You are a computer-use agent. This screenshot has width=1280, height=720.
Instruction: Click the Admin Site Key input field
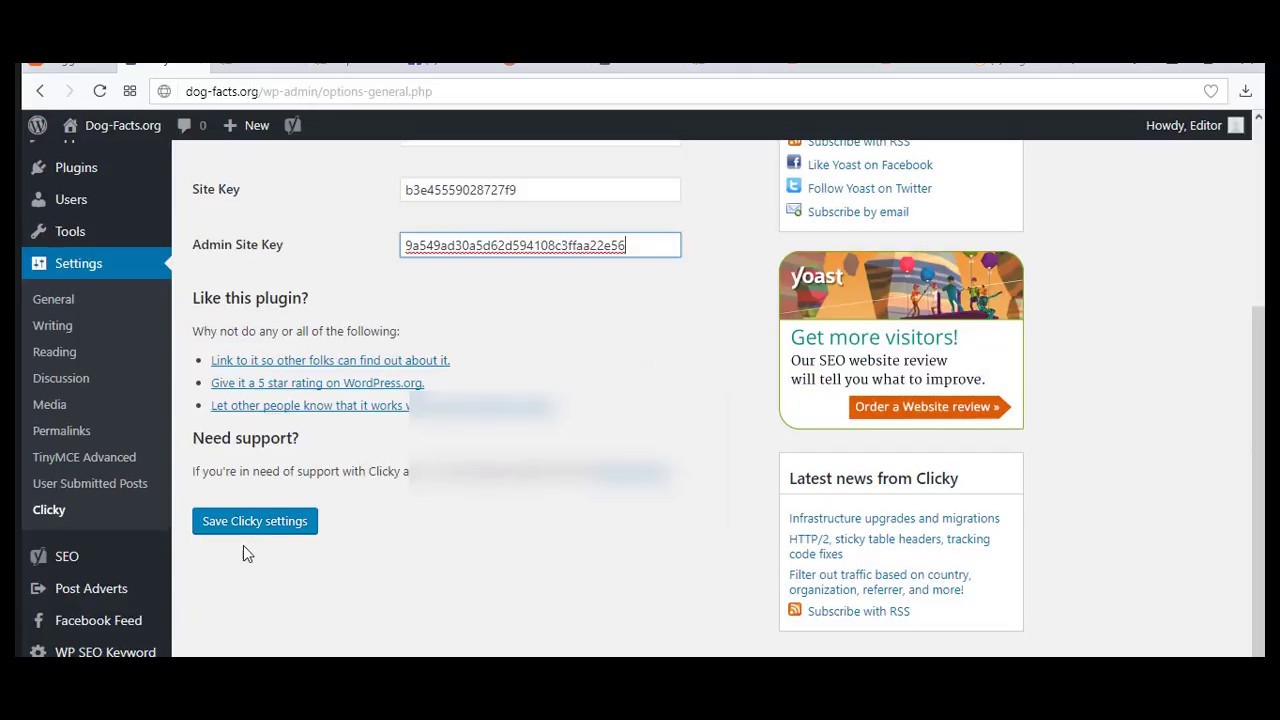540,245
